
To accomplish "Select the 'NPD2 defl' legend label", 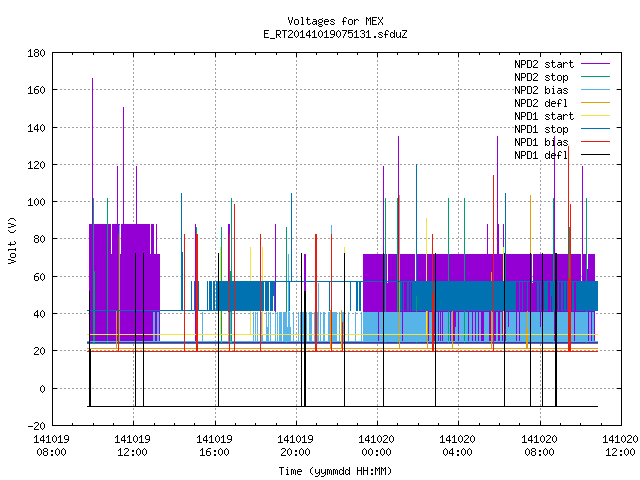I will point(541,103).
